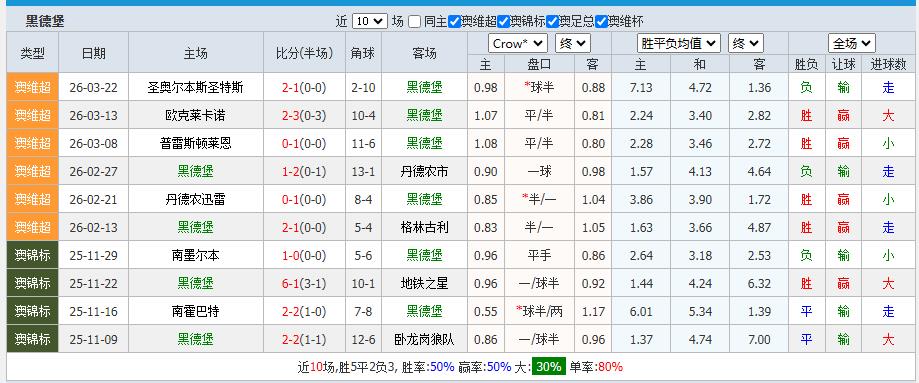Click the green 30% over-rate badge
Image resolution: width=919 pixels, height=383 pixels.
[549, 367]
